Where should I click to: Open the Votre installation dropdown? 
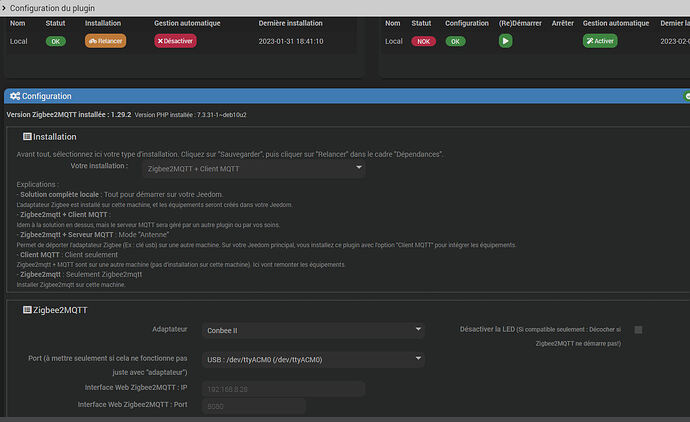[254, 169]
